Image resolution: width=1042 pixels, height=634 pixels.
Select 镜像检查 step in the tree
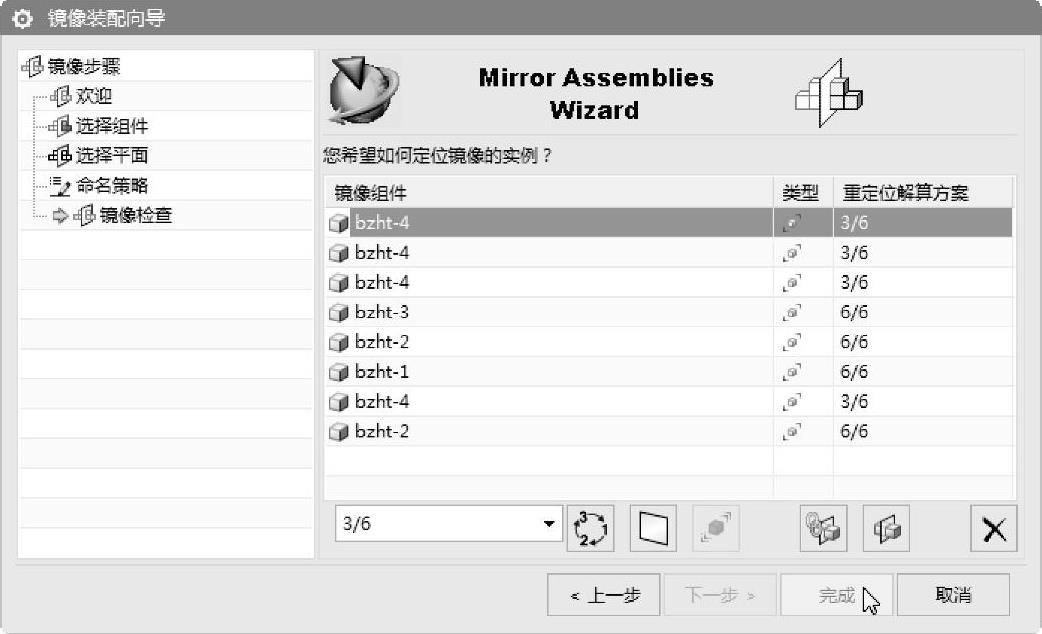coord(136,216)
